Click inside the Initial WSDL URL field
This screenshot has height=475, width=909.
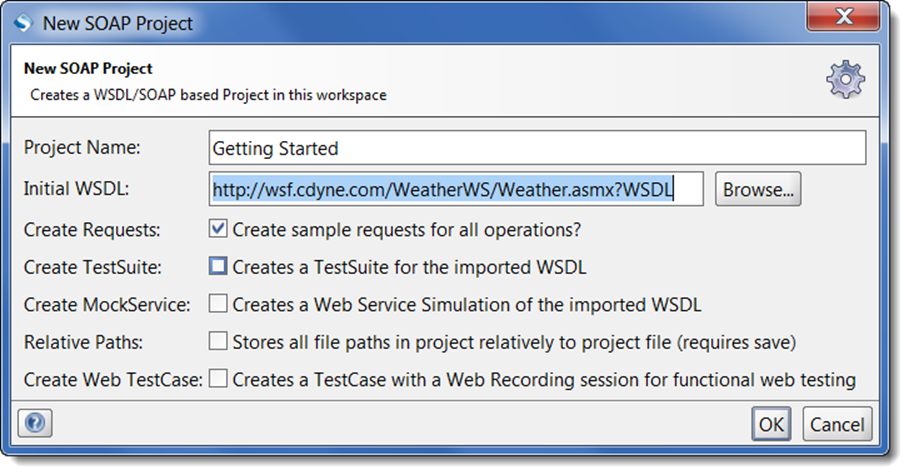(x=456, y=189)
